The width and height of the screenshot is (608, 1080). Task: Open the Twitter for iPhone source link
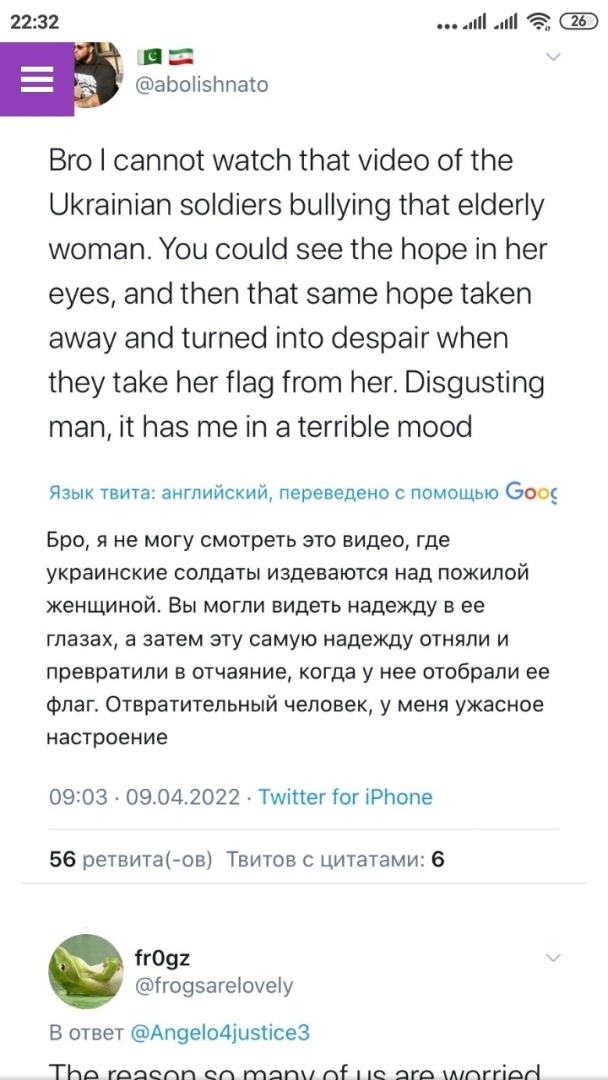tap(345, 797)
